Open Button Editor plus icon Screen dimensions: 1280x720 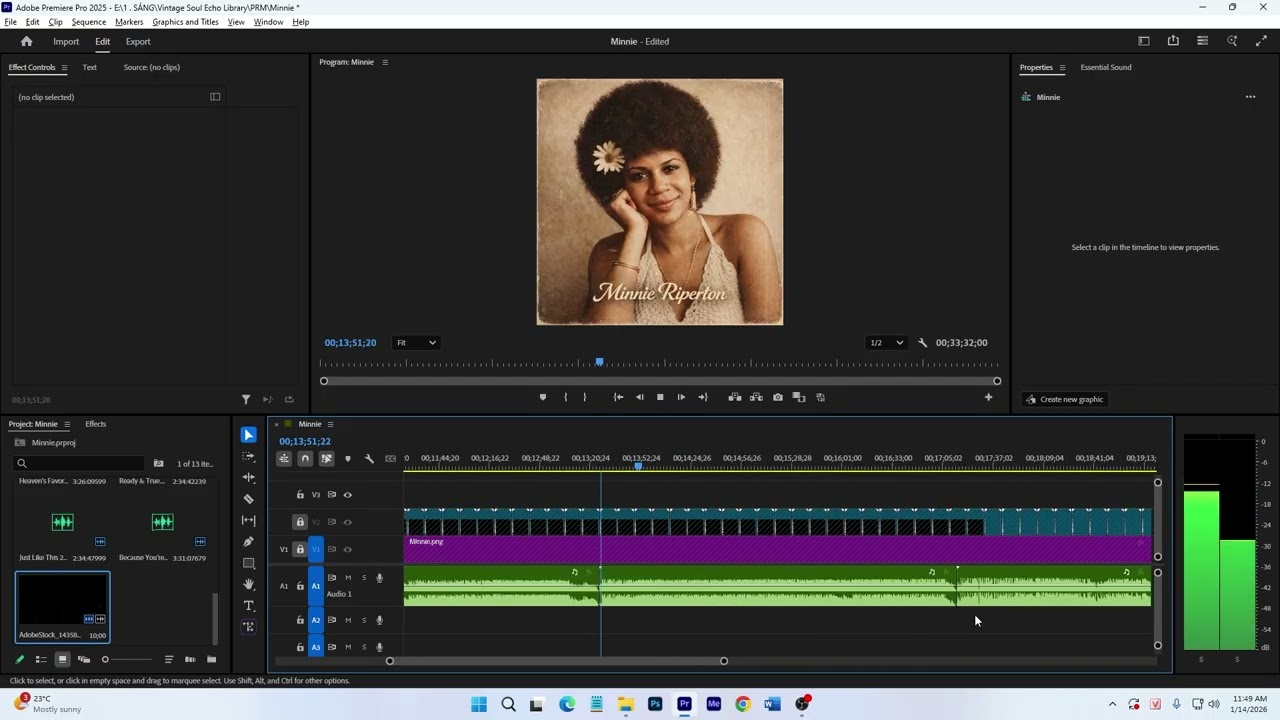988,397
